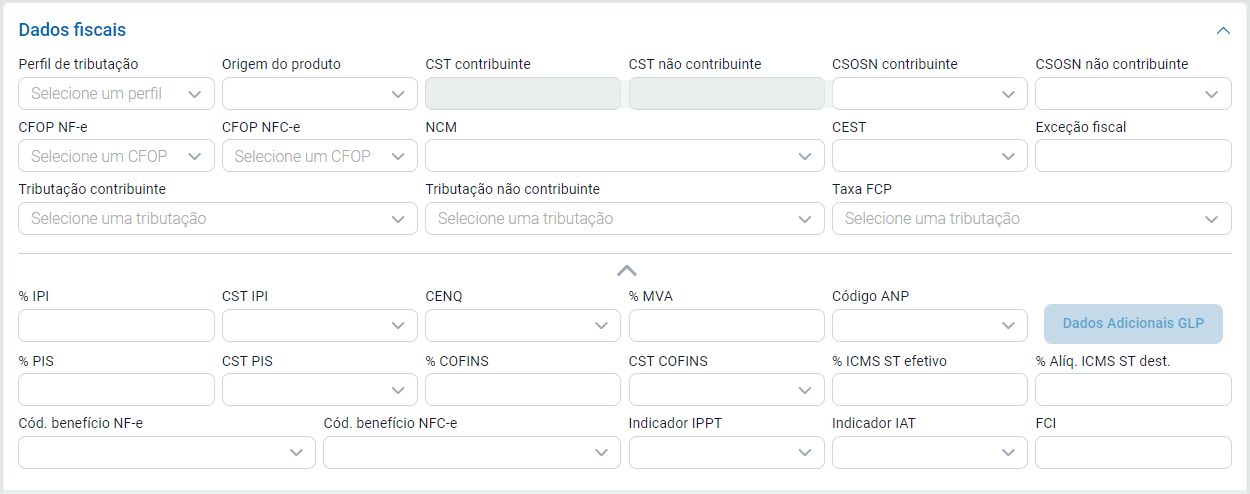The width and height of the screenshot is (1250, 494).
Task: Expand the CEST dropdown
Action: tap(929, 156)
